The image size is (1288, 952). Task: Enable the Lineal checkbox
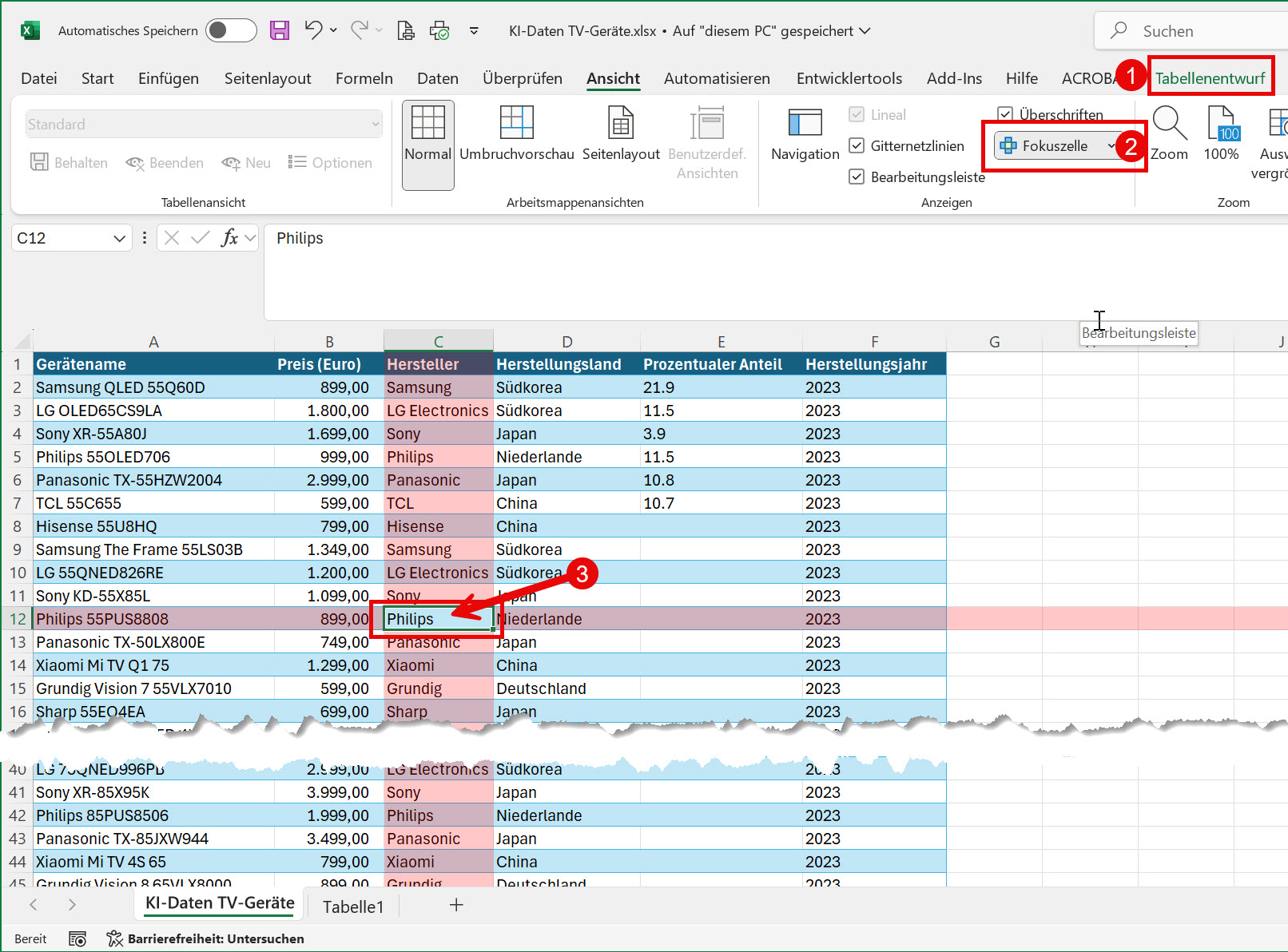coord(857,114)
